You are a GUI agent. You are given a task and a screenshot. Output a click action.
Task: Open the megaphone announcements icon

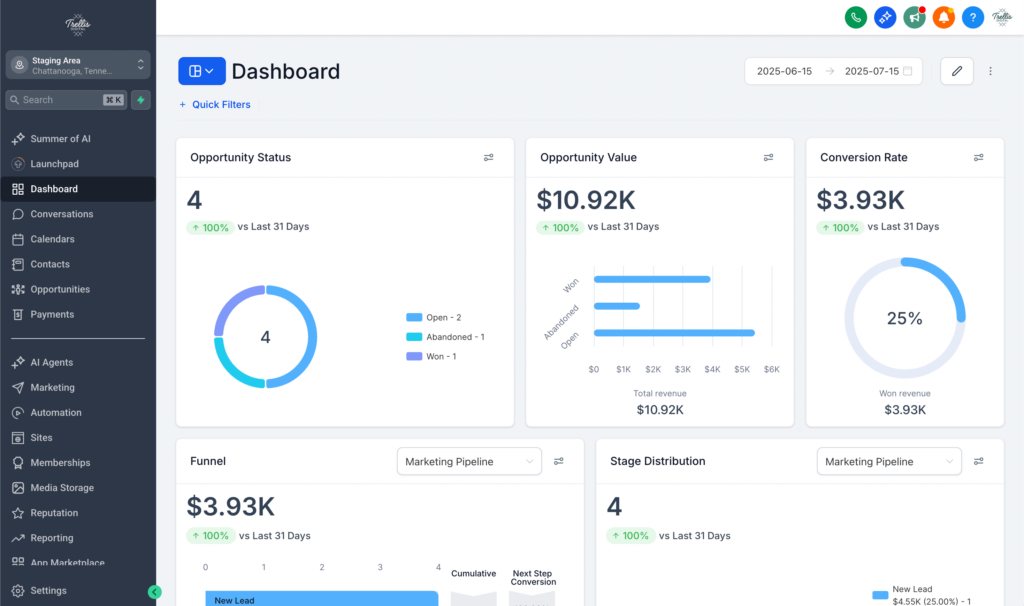914,17
